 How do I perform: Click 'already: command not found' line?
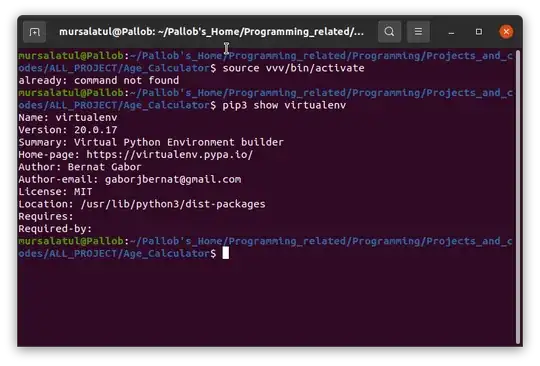tap(99, 81)
